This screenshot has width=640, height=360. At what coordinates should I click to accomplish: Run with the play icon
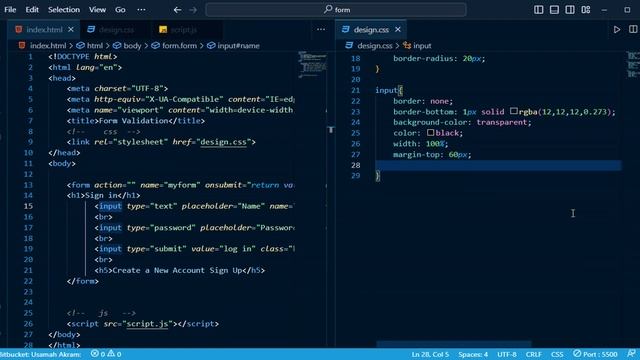(617, 29)
